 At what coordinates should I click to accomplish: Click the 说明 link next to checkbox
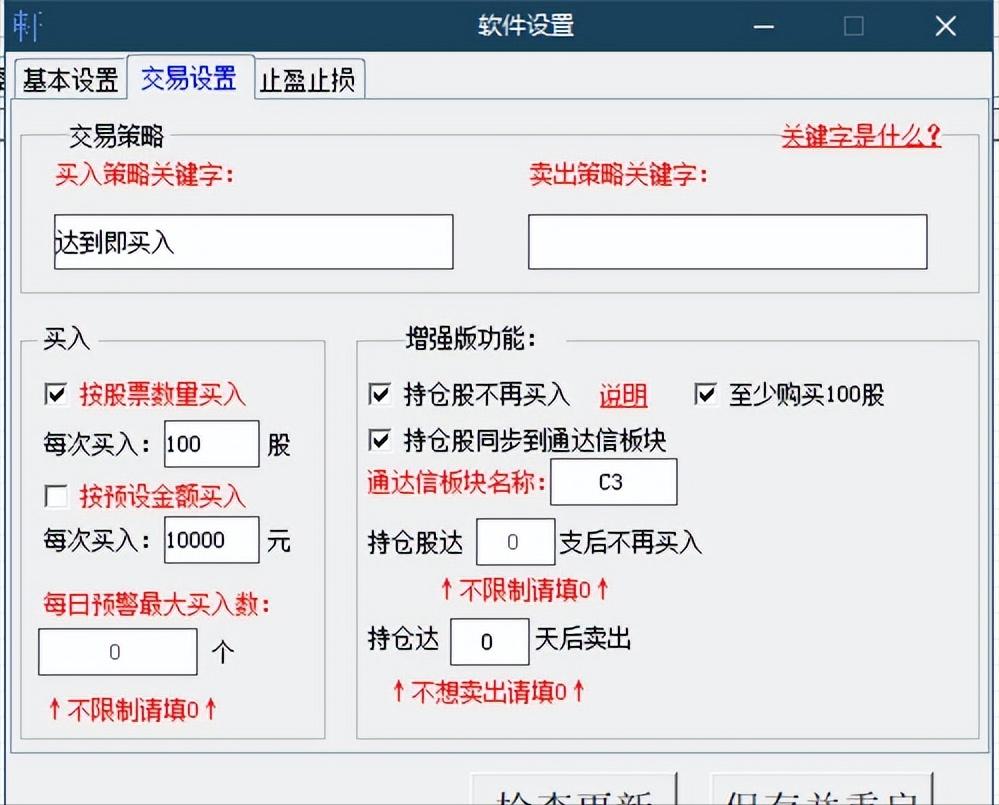pyautogui.click(x=622, y=396)
